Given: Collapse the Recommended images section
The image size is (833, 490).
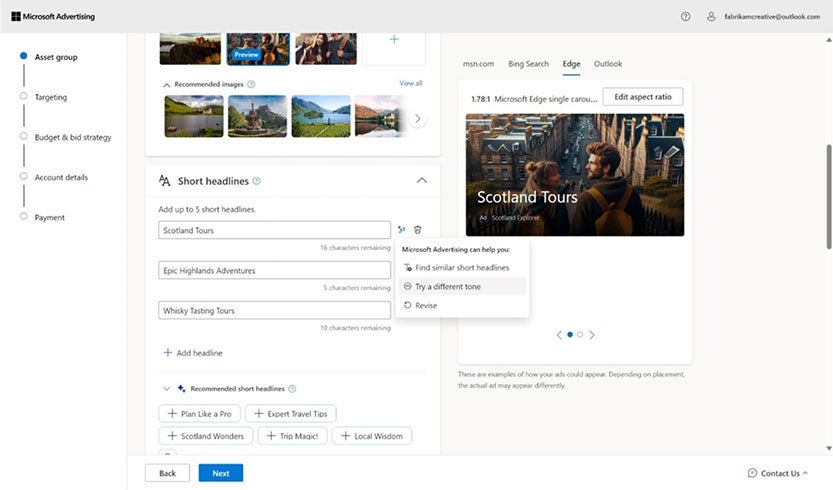Looking at the screenshot, I should [166, 85].
